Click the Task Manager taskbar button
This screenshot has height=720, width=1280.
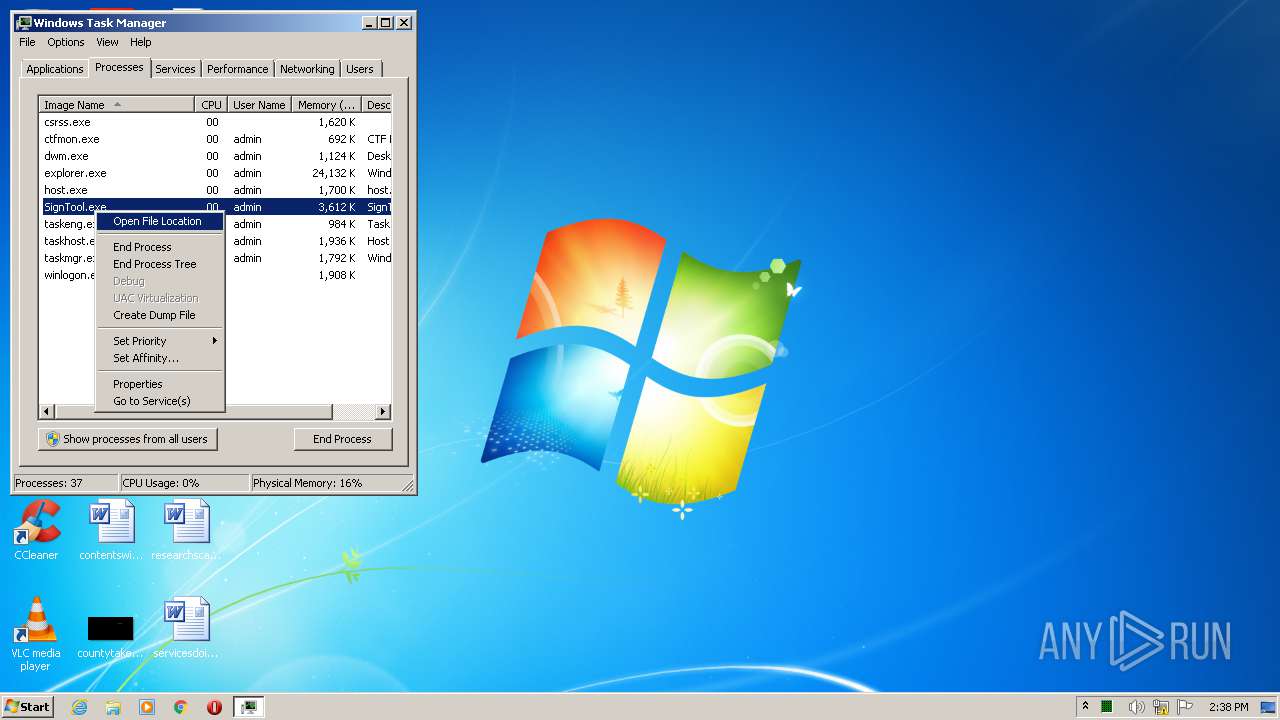pyautogui.click(x=248, y=707)
